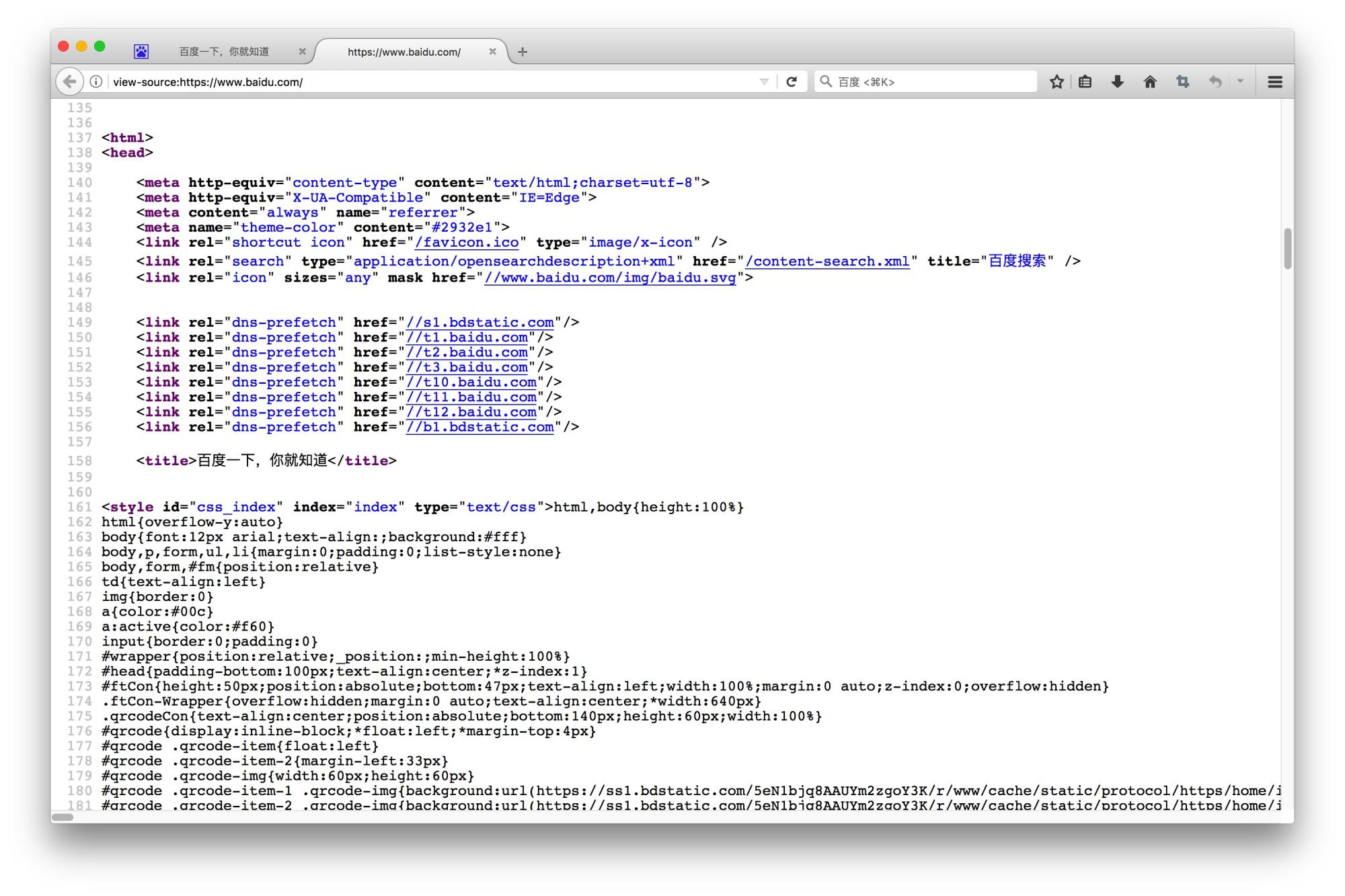Image resolution: width=1345 pixels, height=896 pixels.
Task: Click the line a:active{color:#f60}
Action: (x=188, y=626)
